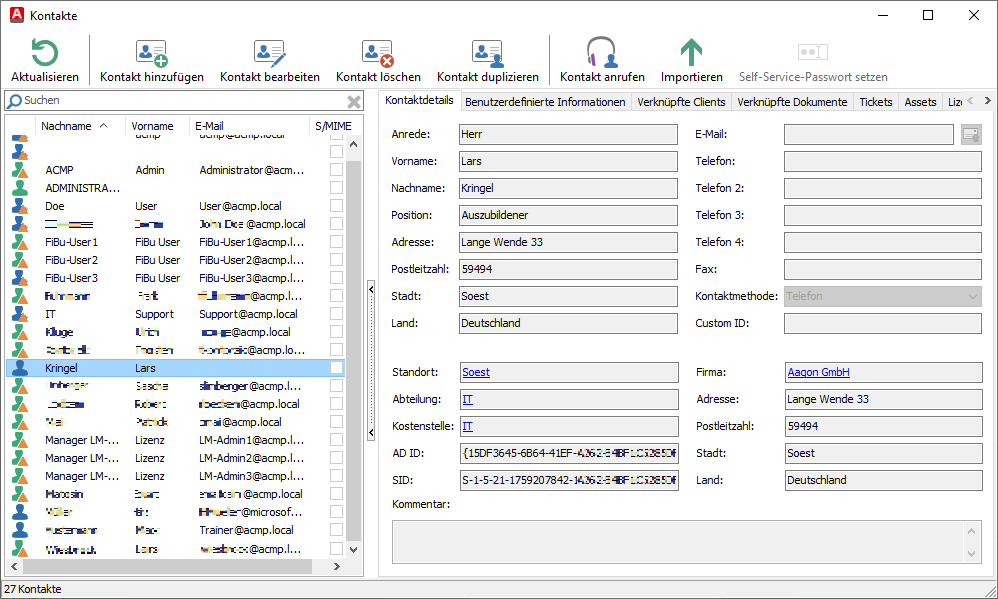
Task: Toggle S/MIME checkbox for IT Support row
Action: pyautogui.click(x=336, y=314)
